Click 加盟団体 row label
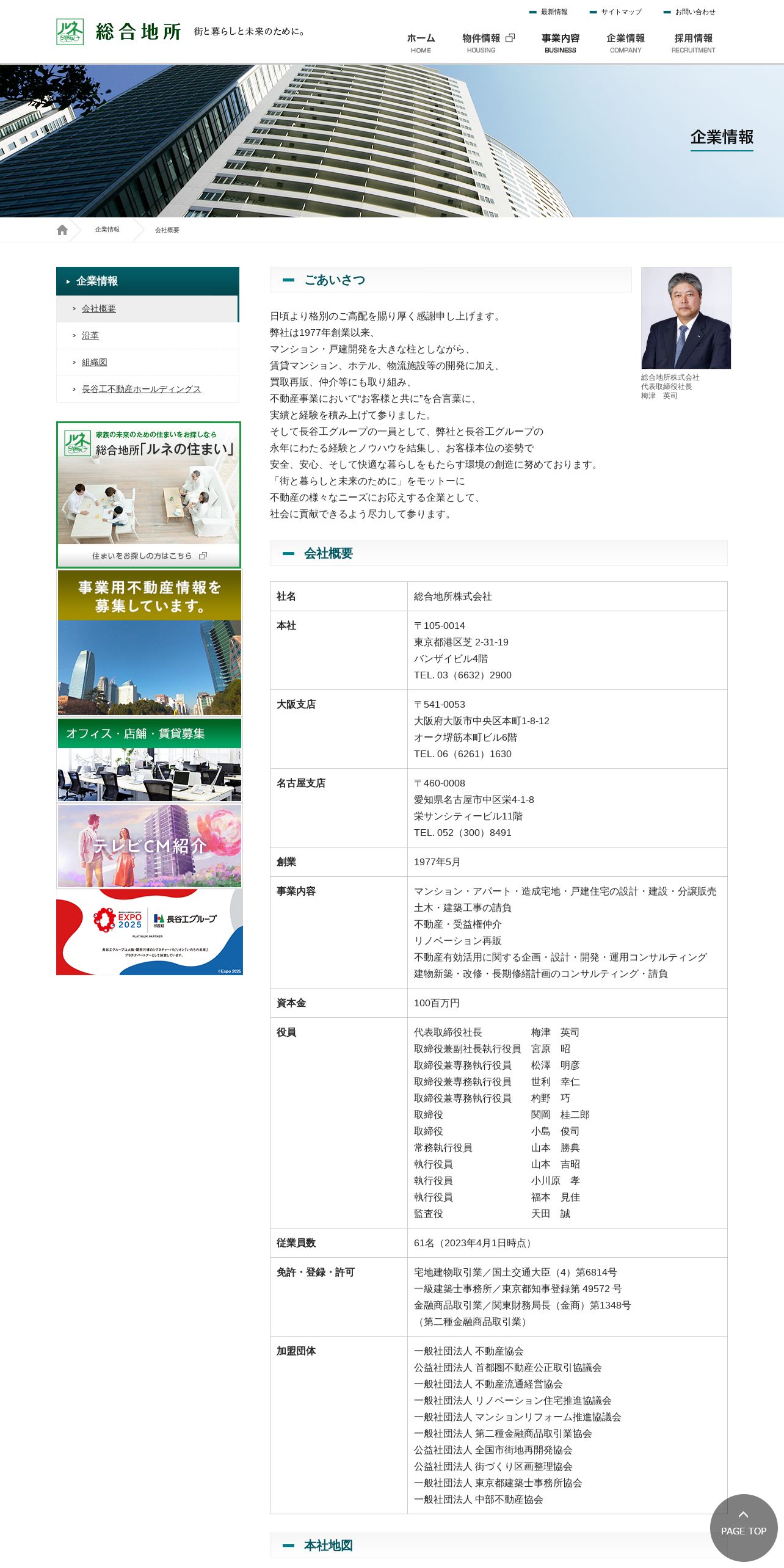 (296, 1351)
